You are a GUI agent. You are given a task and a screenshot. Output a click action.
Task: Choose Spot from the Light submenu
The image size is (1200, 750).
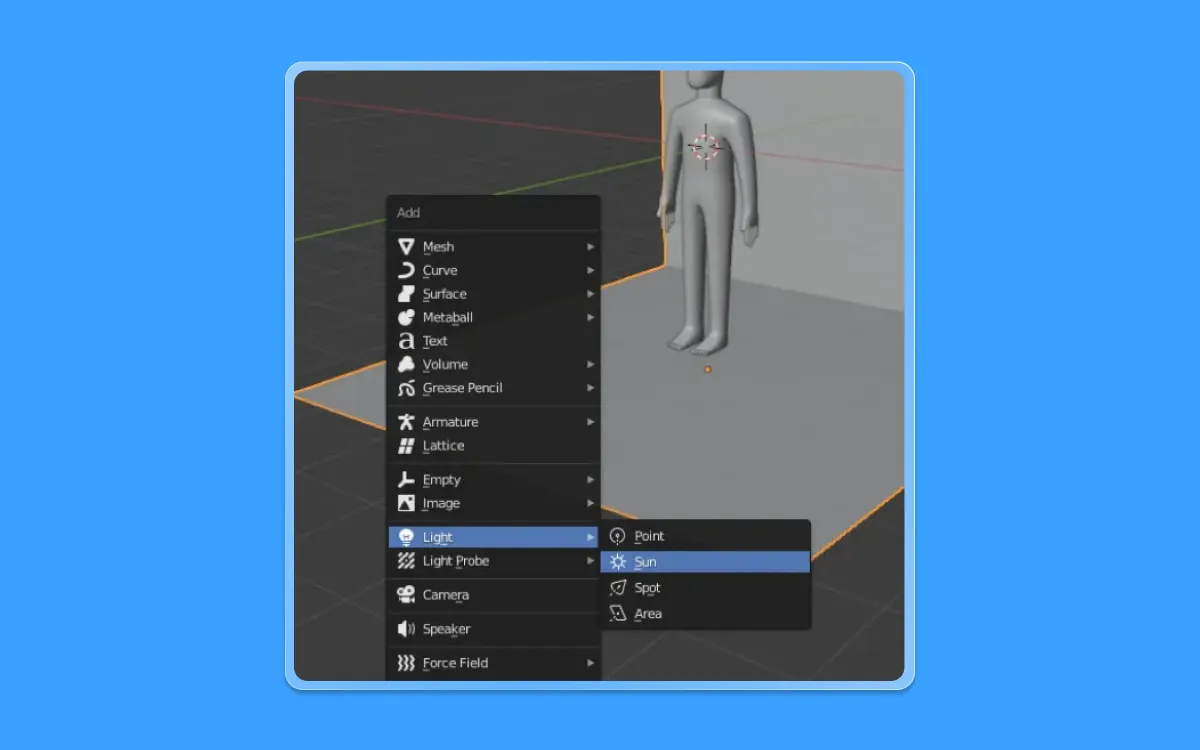point(705,588)
